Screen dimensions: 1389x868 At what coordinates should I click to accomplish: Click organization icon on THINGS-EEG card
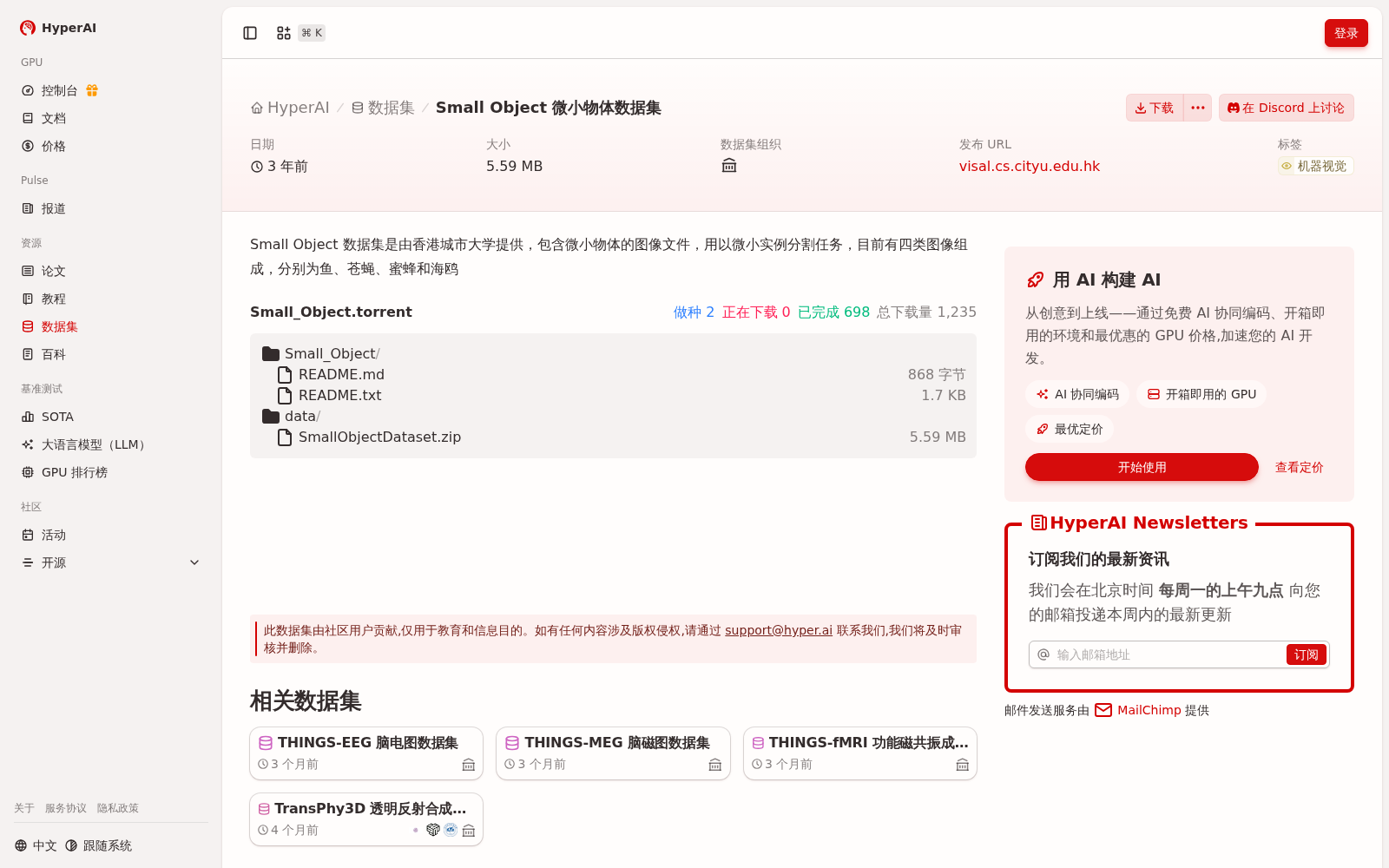469,765
